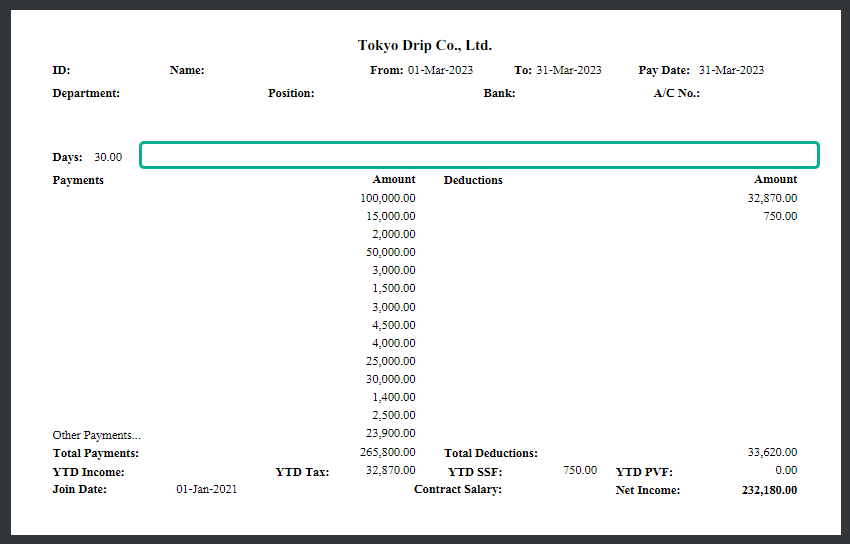
Task: Select the "To:" label
Action: (523, 70)
